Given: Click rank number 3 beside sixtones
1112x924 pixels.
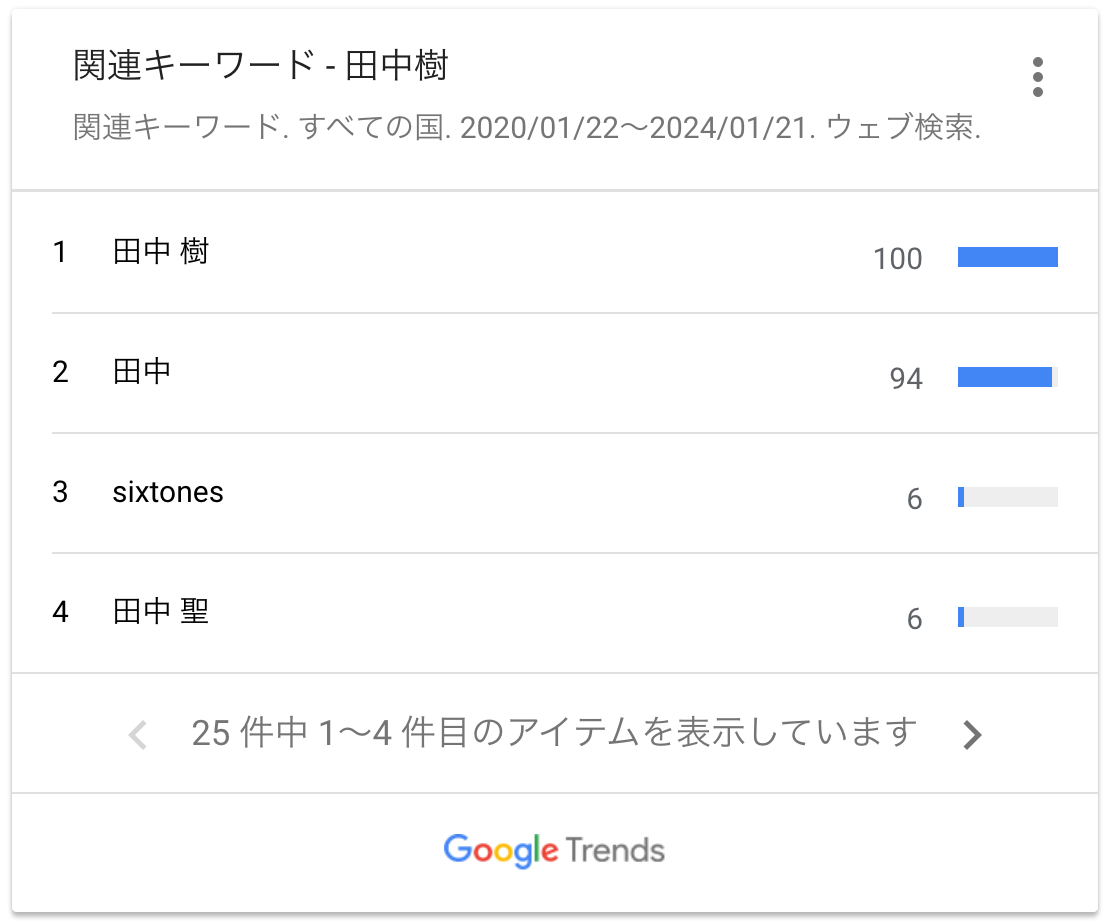Looking at the screenshot, I should pyautogui.click(x=60, y=492).
